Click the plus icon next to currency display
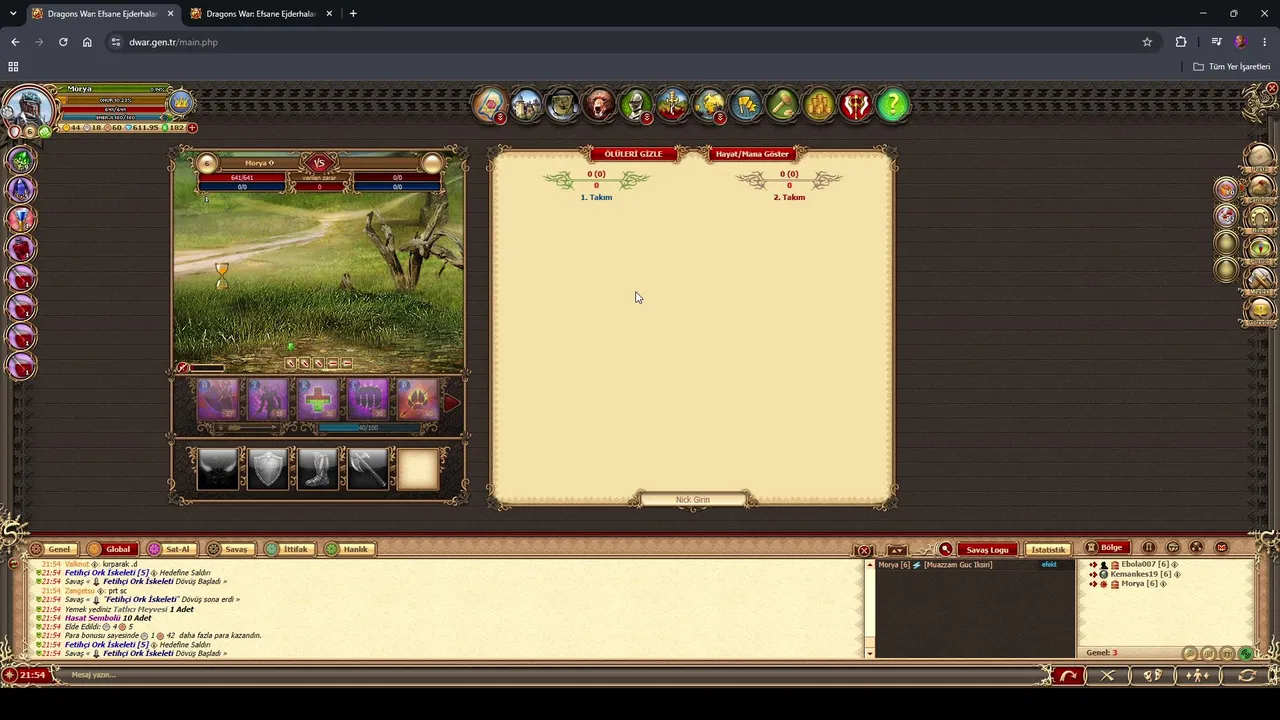This screenshot has width=1280, height=720. (x=192, y=128)
